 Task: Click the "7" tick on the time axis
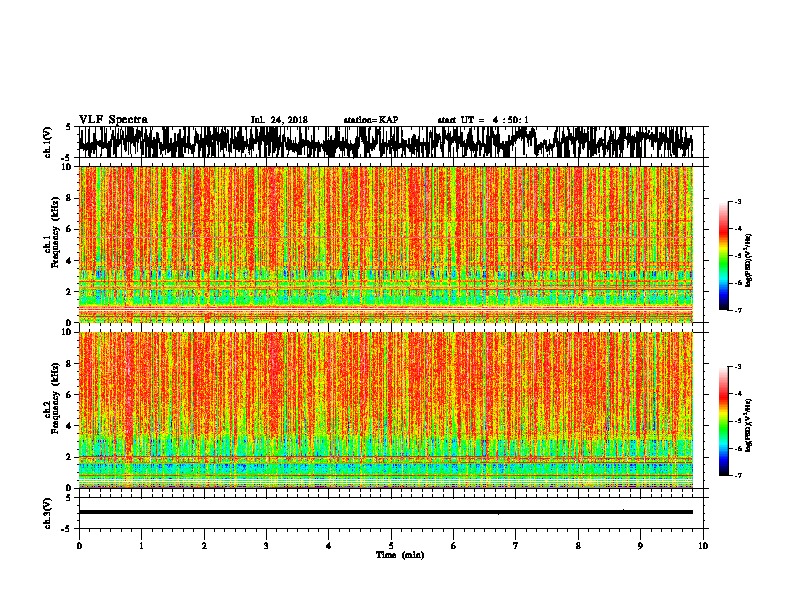click(516, 546)
